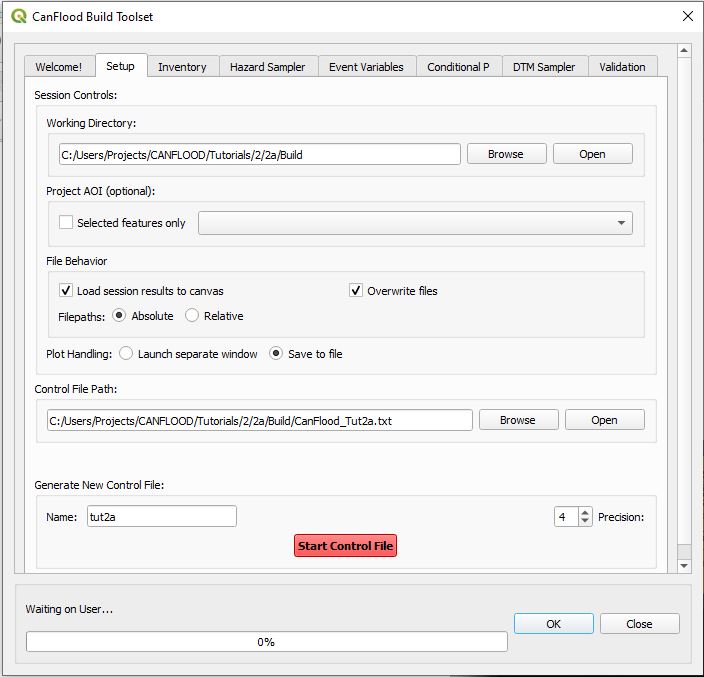704x677 pixels.
Task: Go to the Validation tab
Action: (622, 67)
